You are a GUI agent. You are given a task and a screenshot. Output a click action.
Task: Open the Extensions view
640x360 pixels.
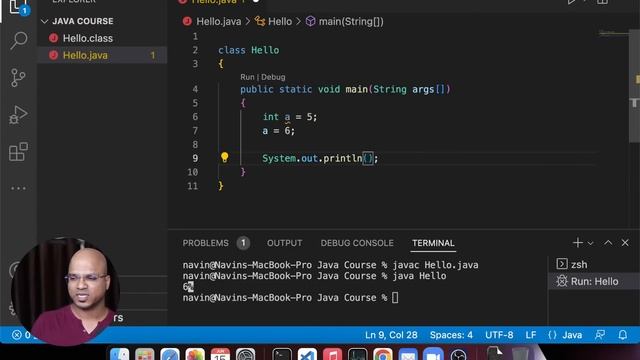pyautogui.click(x=18, y=152)
